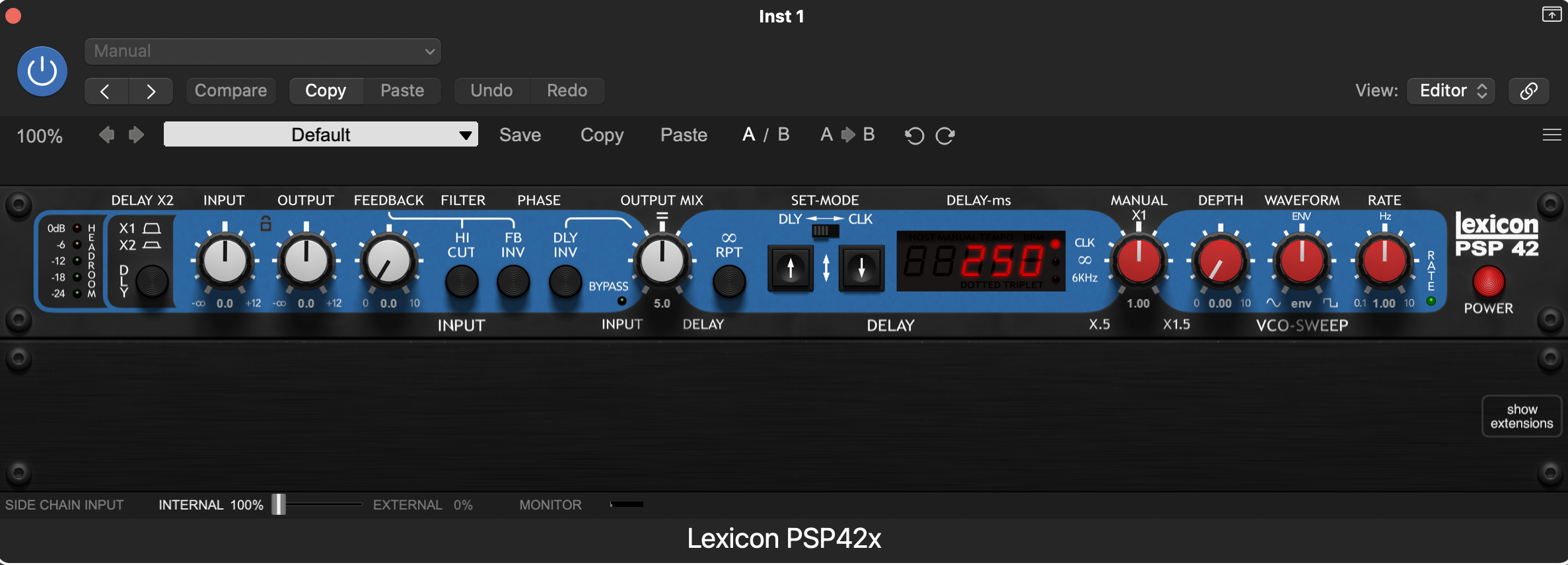Click the delay down arrow button

click(861, 268)
